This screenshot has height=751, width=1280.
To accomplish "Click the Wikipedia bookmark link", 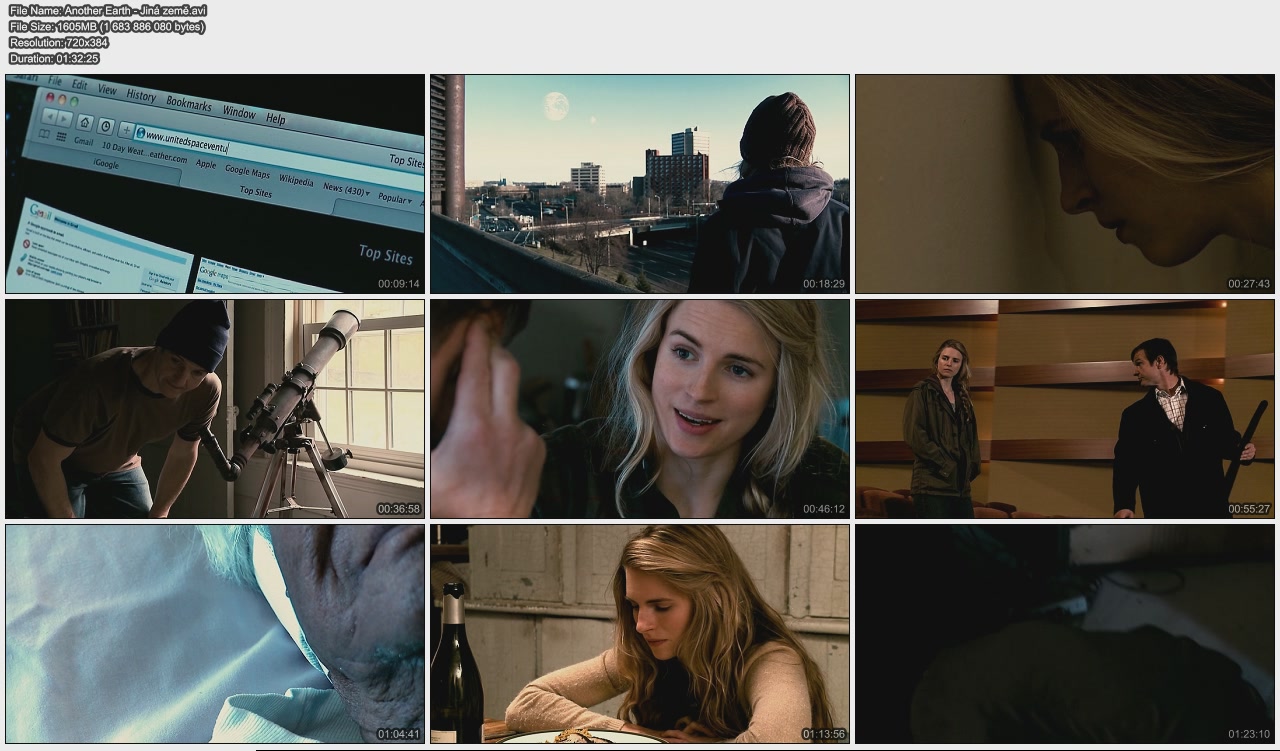I will pos(295,180).
